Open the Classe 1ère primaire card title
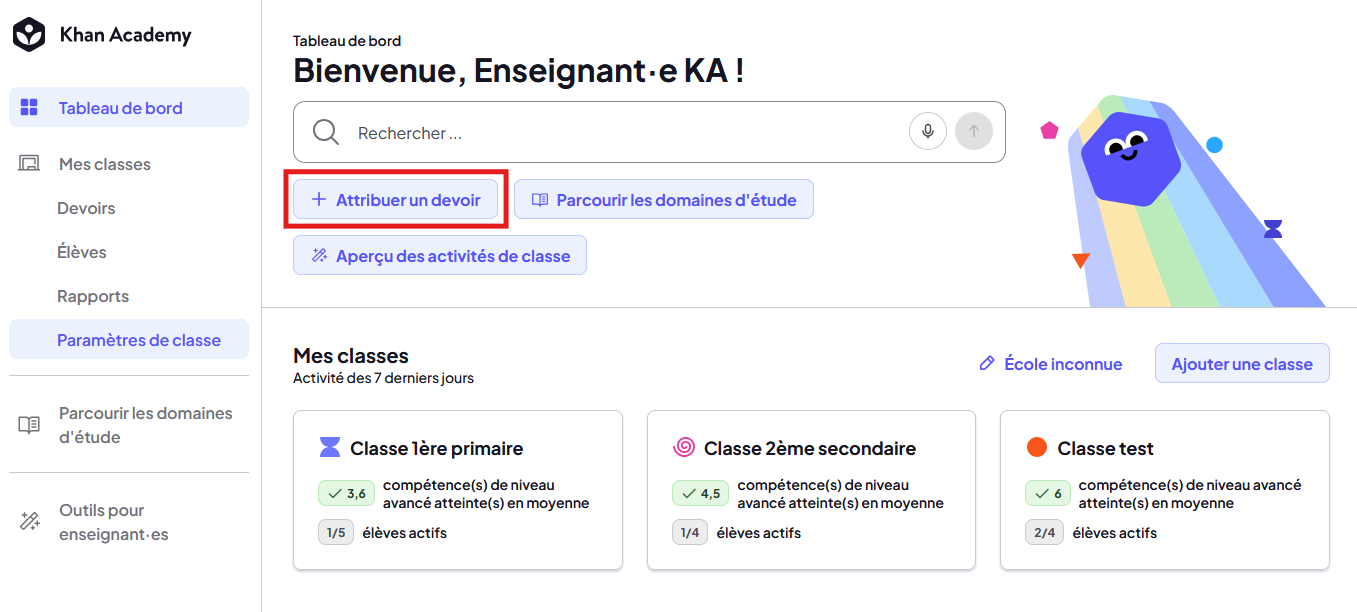This screenshot has height=612, width=1357. (437, 448)
